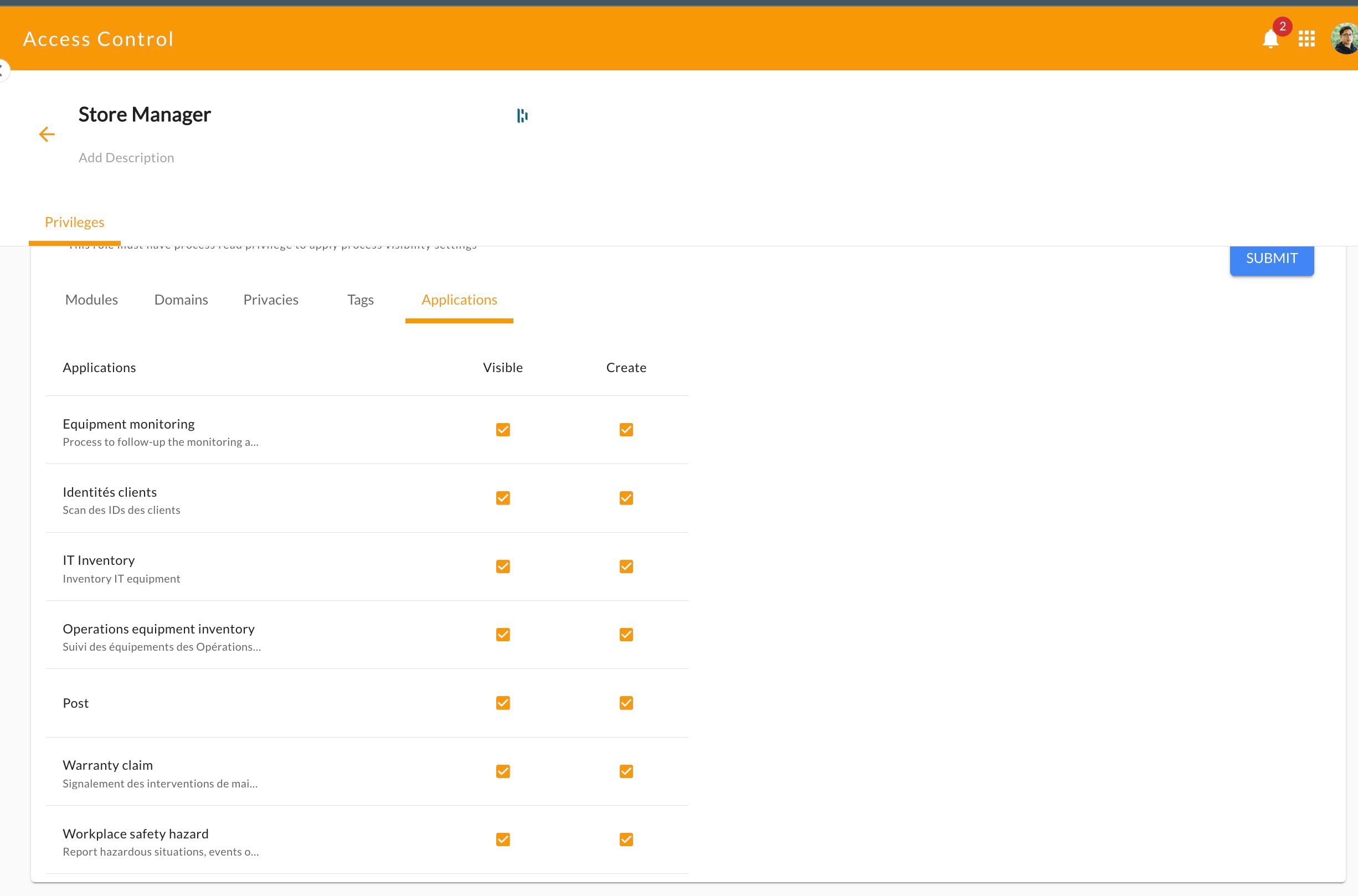Uncheck Create for Identités clients
Viewport: 1358px width, 896px height.
tap(626, 498)
